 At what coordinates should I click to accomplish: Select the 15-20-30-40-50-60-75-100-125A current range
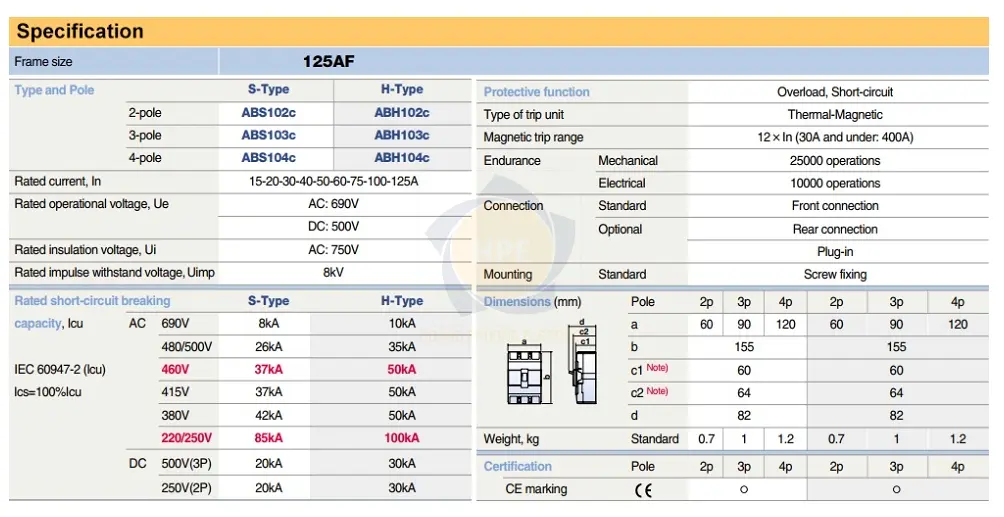[333, 181]
